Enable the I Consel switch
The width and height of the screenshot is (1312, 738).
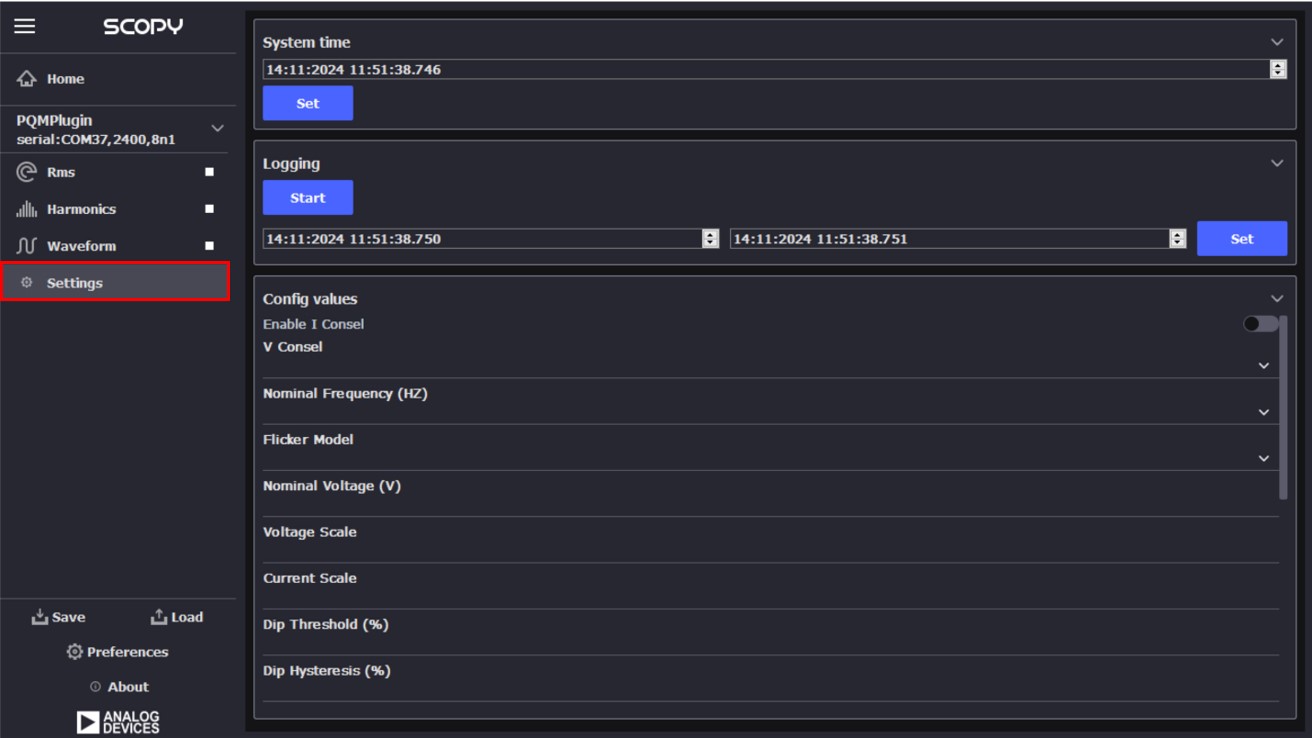[1262, 323]
